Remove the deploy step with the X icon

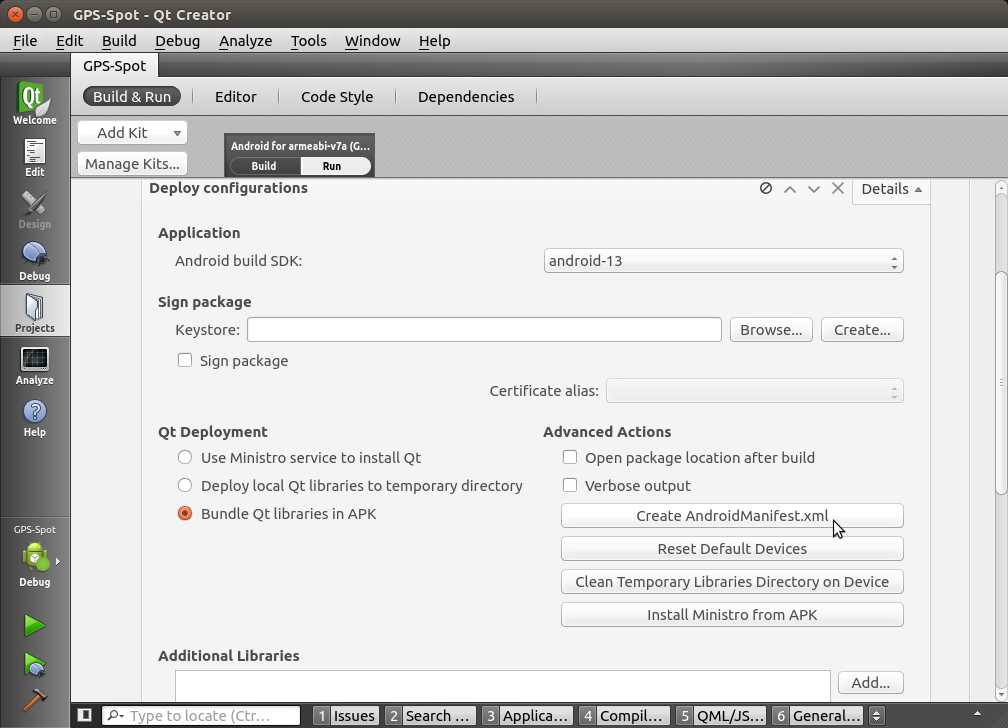pos(838,188)
